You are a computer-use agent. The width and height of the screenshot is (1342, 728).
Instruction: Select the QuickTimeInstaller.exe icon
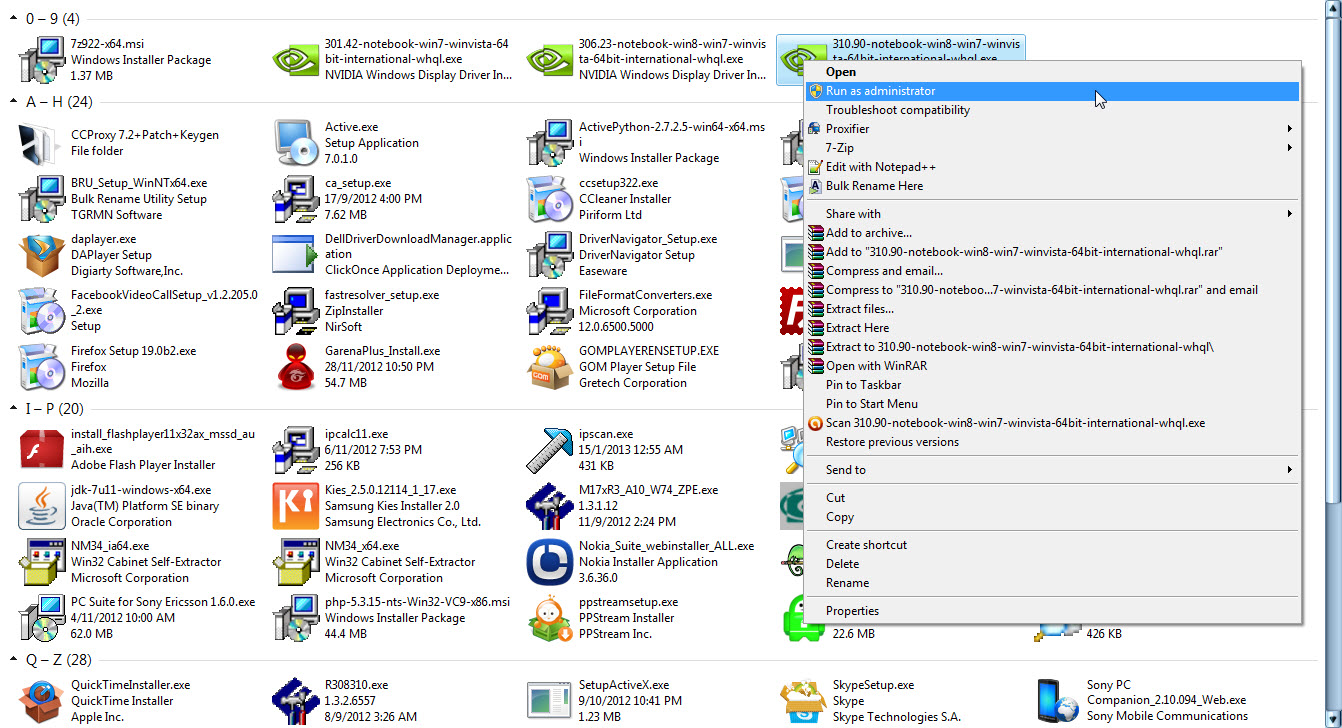coord(41,701)
